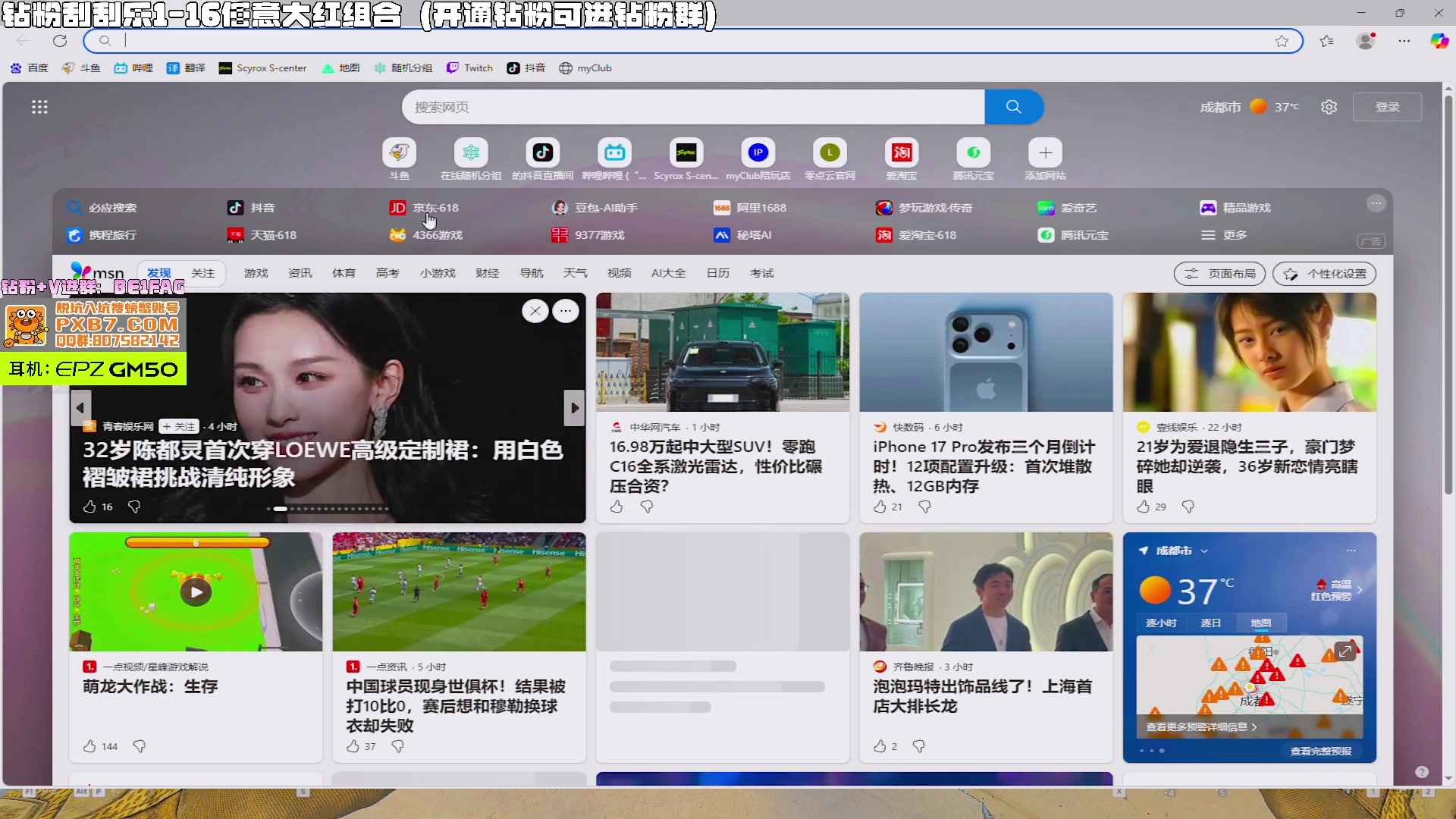
Task: Open the favorites list icon
Action: [x=1326, y=41]
